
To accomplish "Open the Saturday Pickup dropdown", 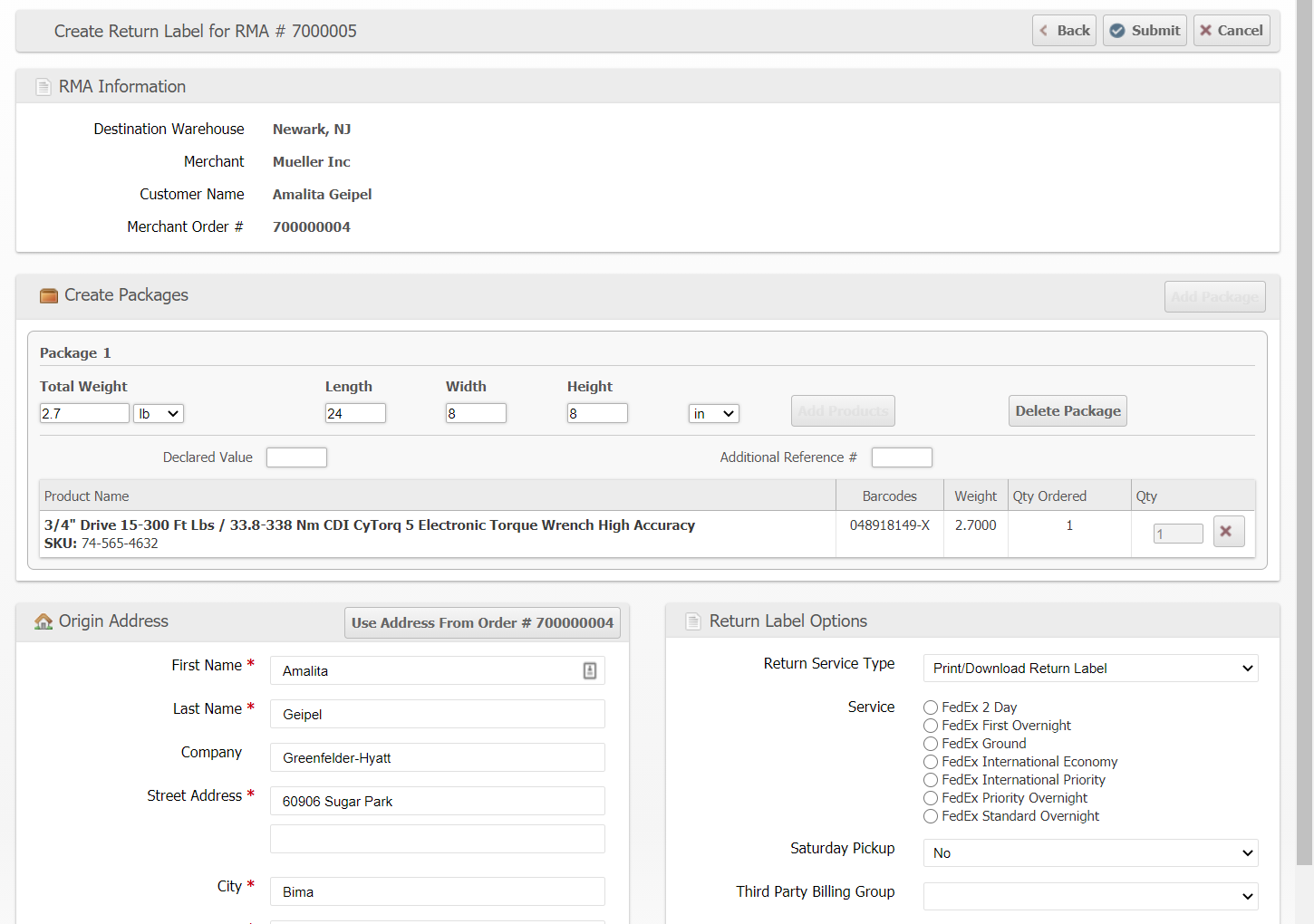I will [x=1090, y=853].
